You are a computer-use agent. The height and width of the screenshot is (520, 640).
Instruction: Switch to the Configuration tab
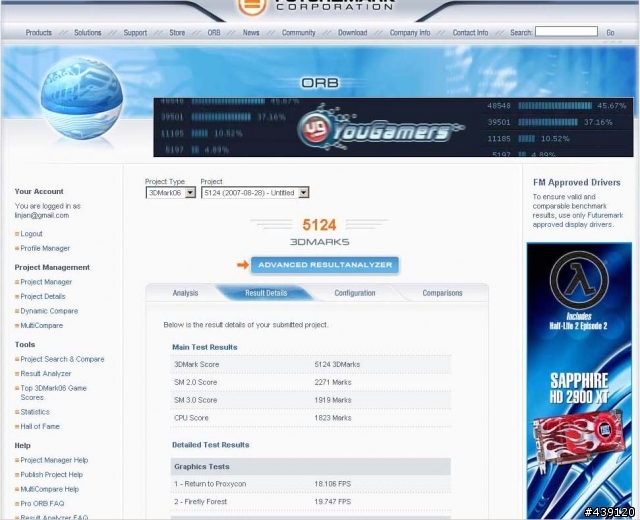[355, 293]
